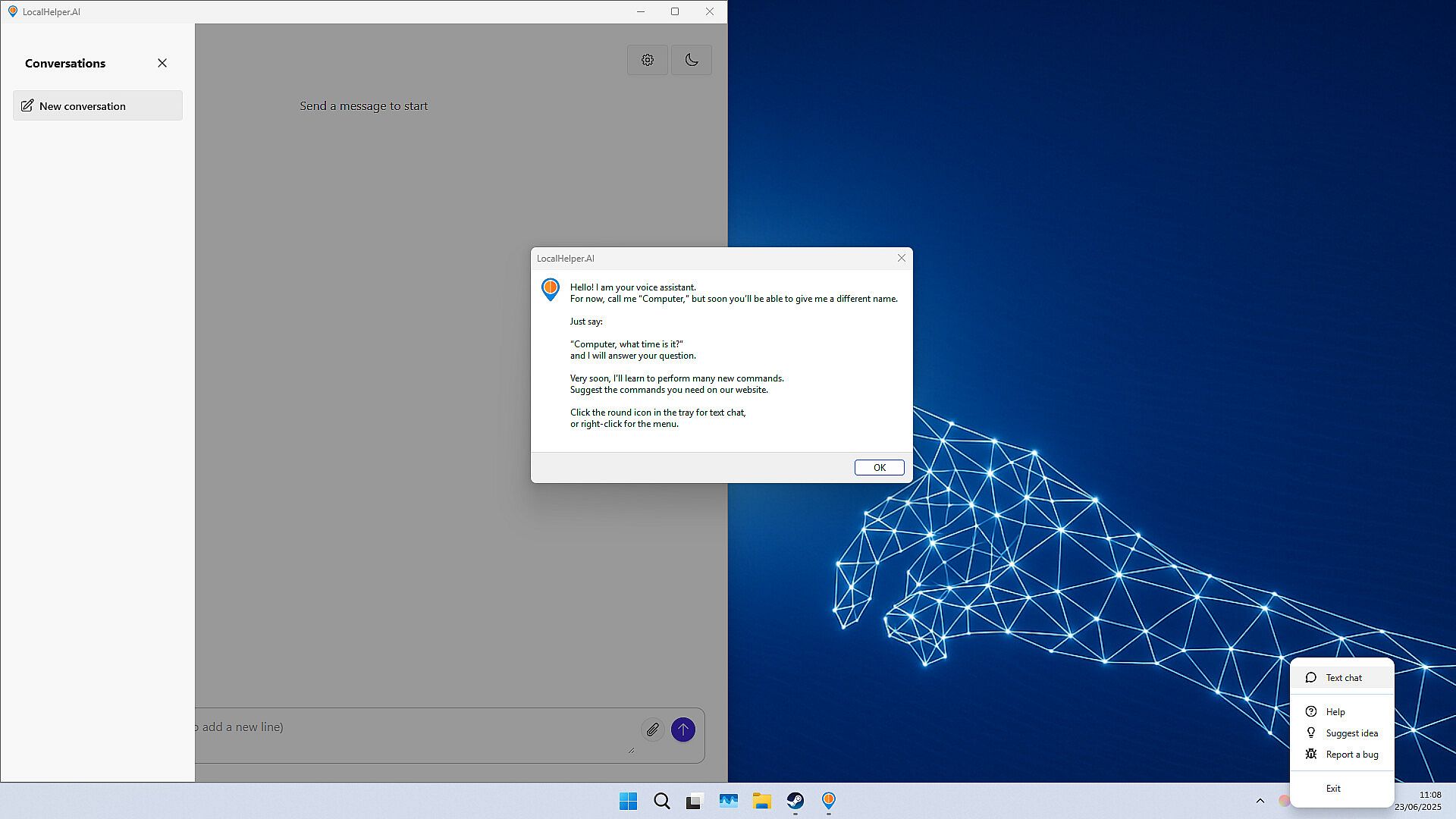Screen dimensions: 1456x819
Task: Open Help from the tray menu
Action: (1335, 712)
